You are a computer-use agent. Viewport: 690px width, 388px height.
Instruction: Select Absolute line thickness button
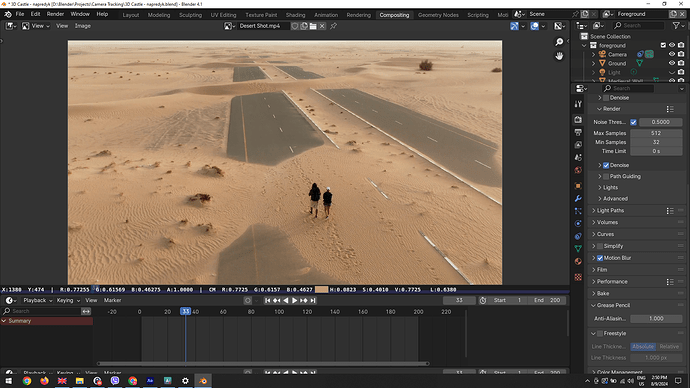[643, 347]
